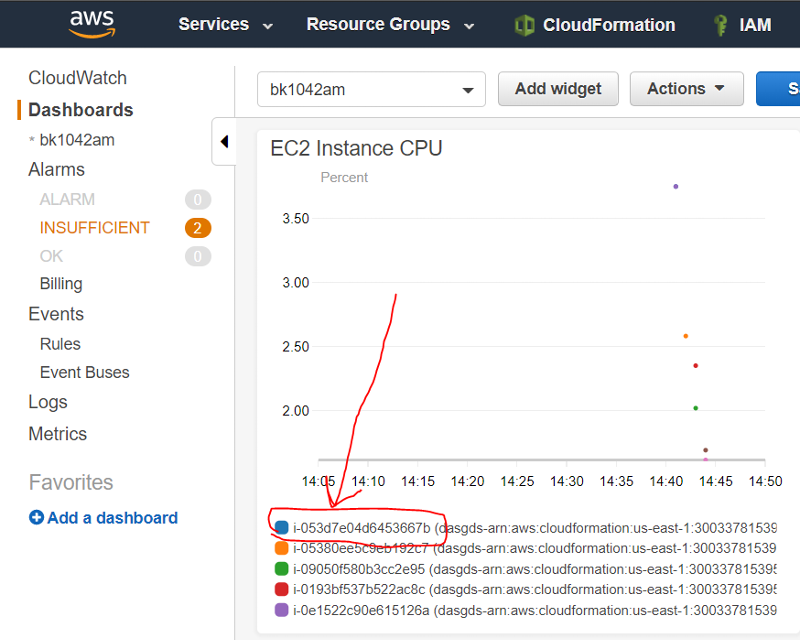Filter alarms by the ALARM state
800x640 pixels.
tap(67, 199)
